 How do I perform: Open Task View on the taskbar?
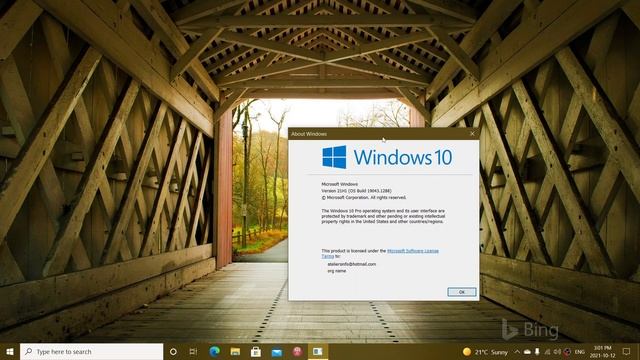tap(193, 351)
